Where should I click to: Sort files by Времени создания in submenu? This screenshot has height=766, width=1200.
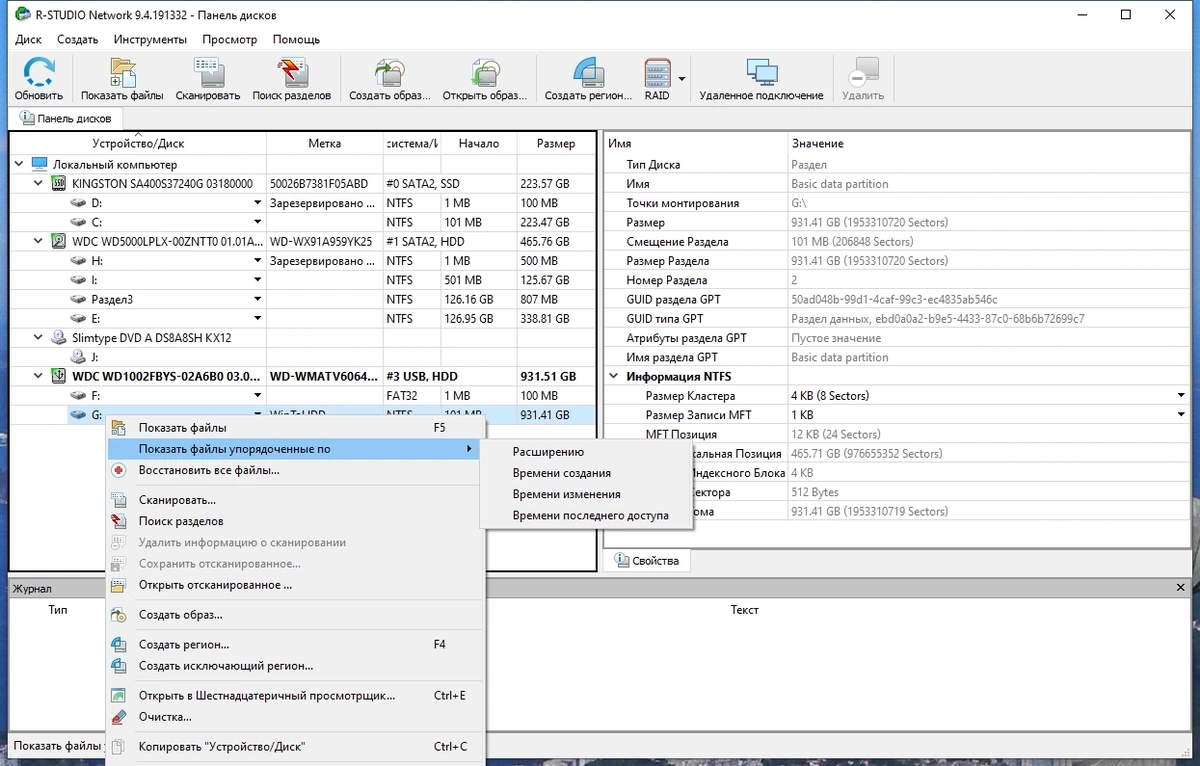[588, 473]
